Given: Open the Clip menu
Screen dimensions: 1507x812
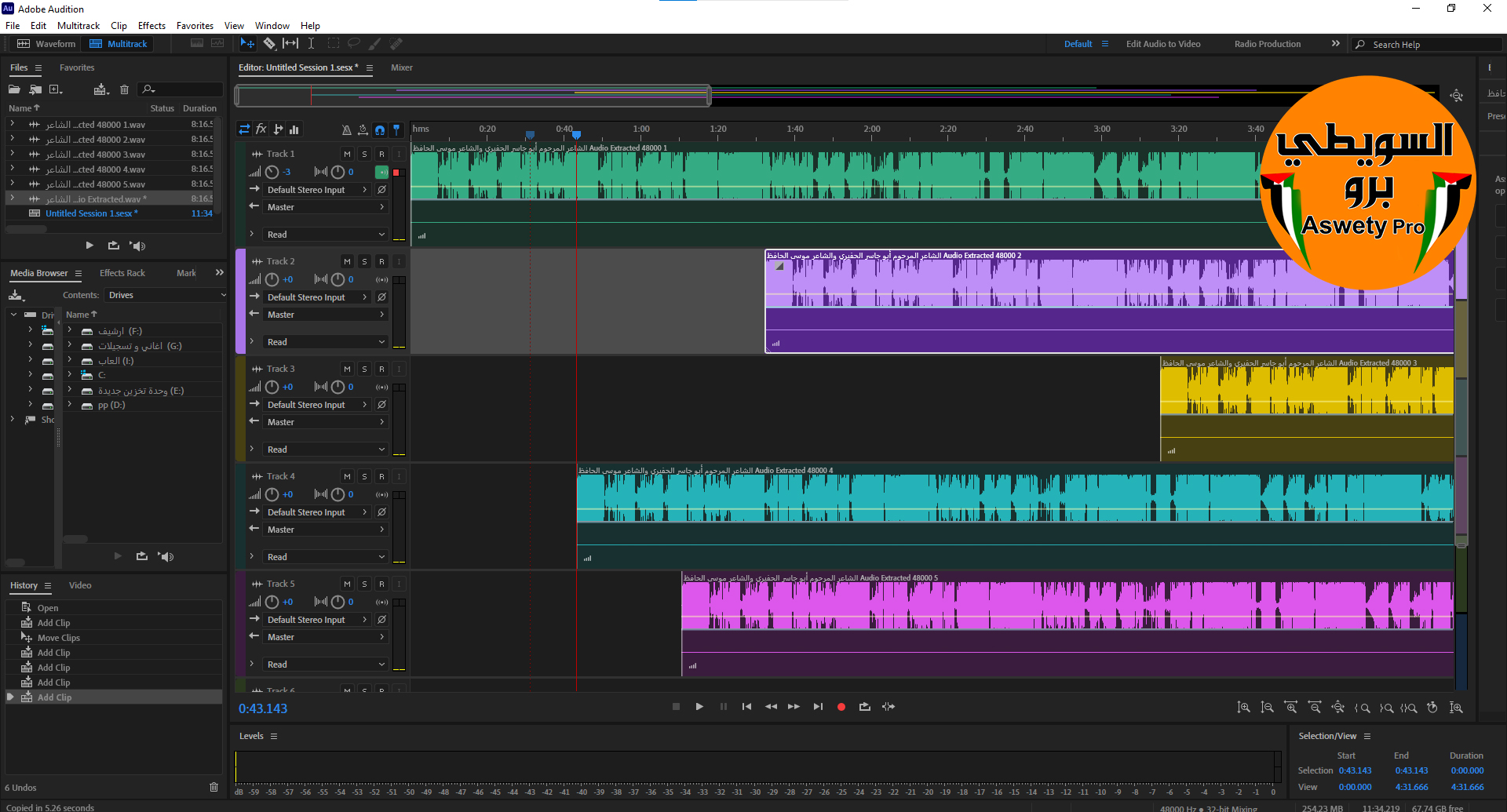Looking at the screenshot, I should pos(119,26).
